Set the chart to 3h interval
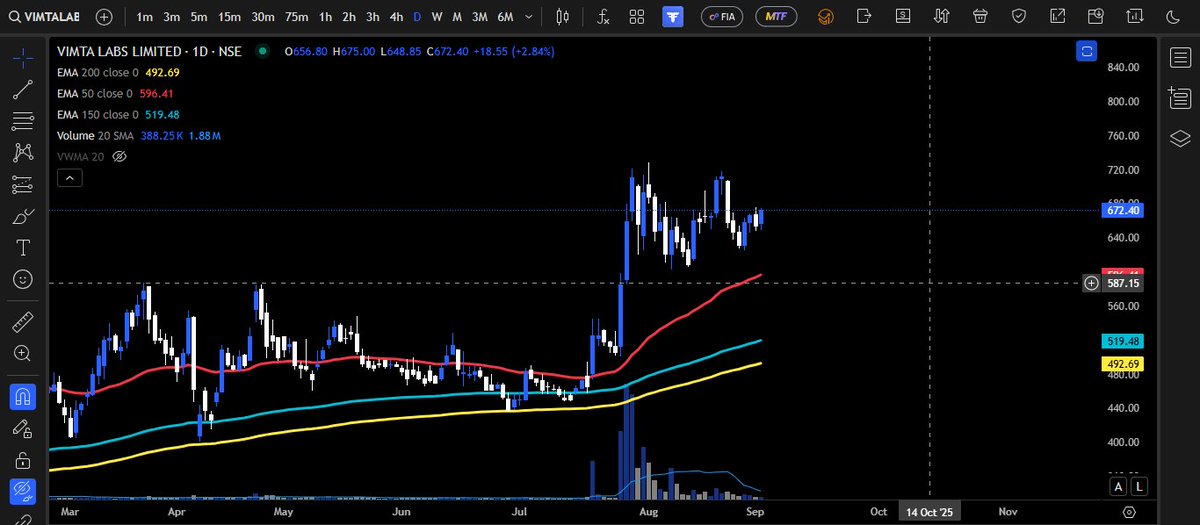 click(x=373, y=17)
